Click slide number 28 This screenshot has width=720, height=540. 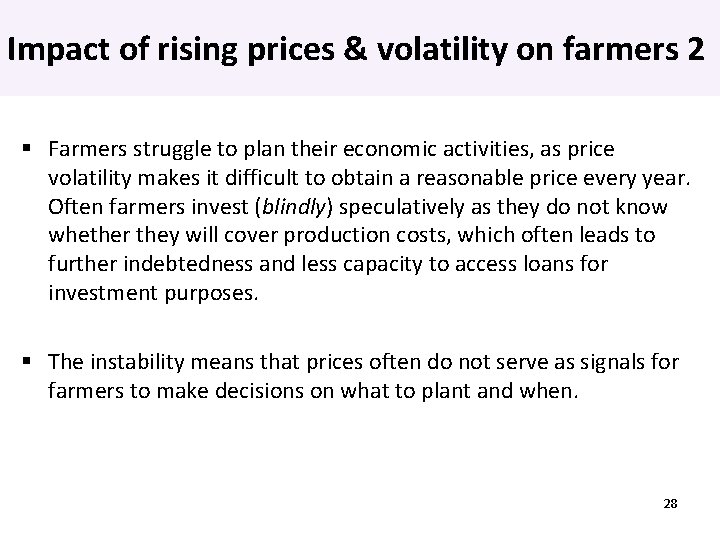pos(670,503)
